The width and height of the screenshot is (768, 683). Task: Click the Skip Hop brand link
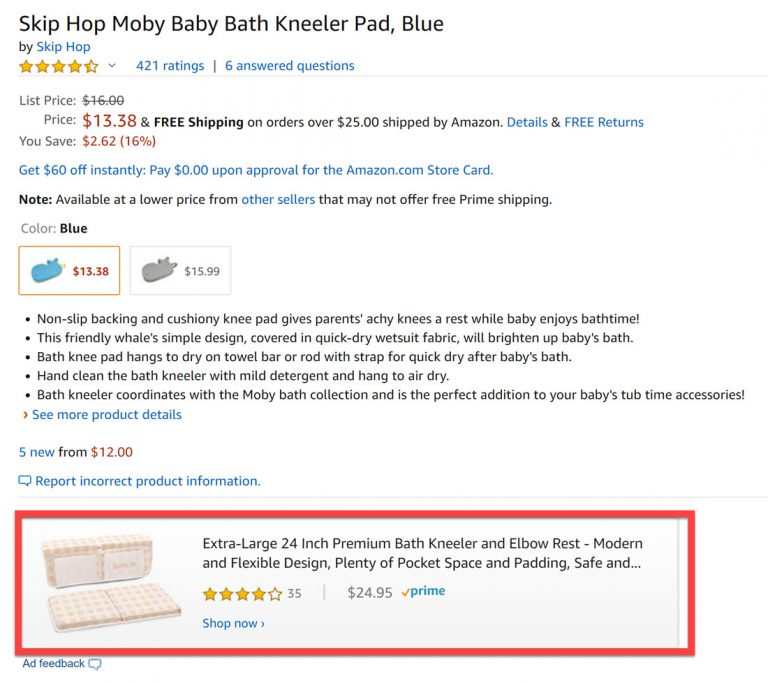point(63,46)
